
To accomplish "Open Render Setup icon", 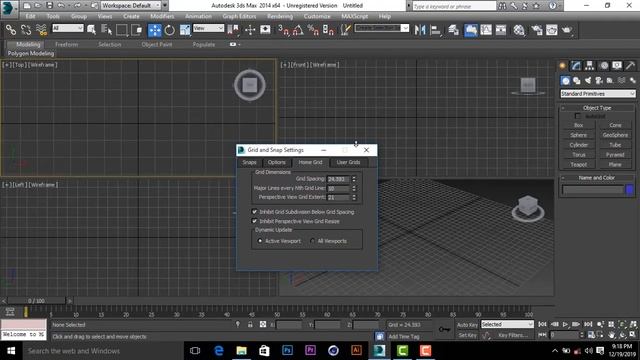I will (537, 30).
